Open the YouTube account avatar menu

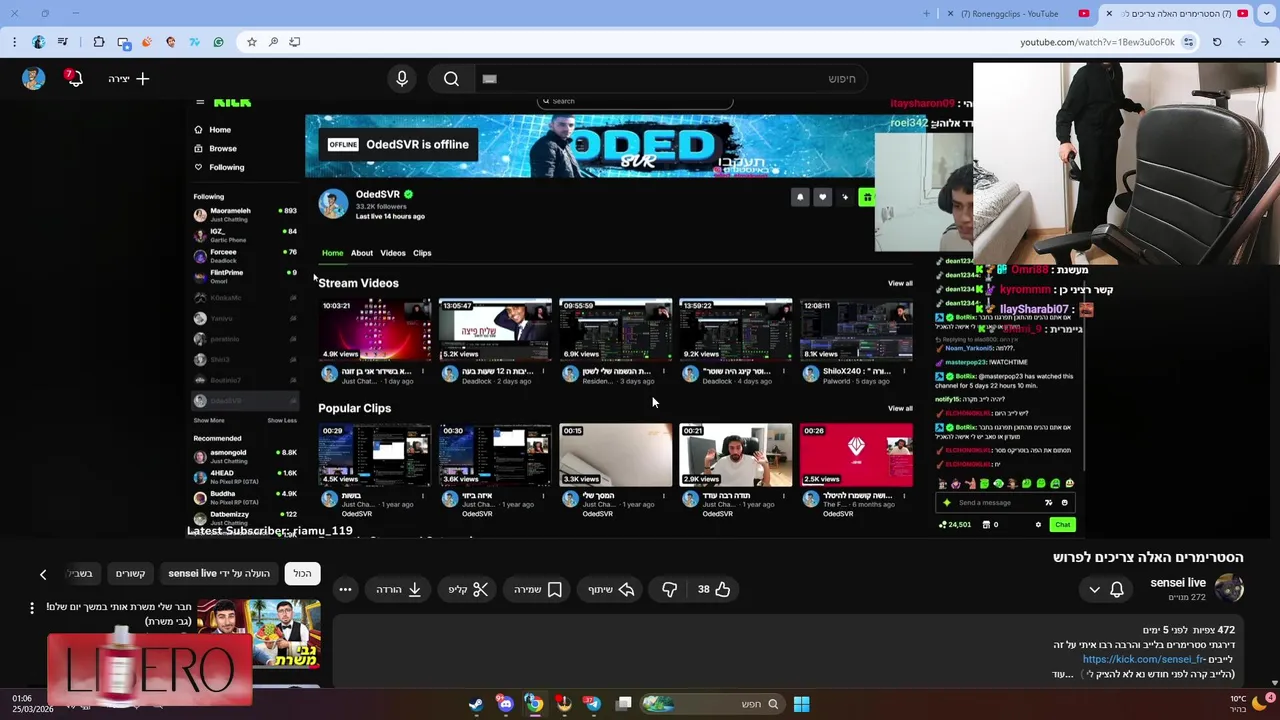point(33,79)
